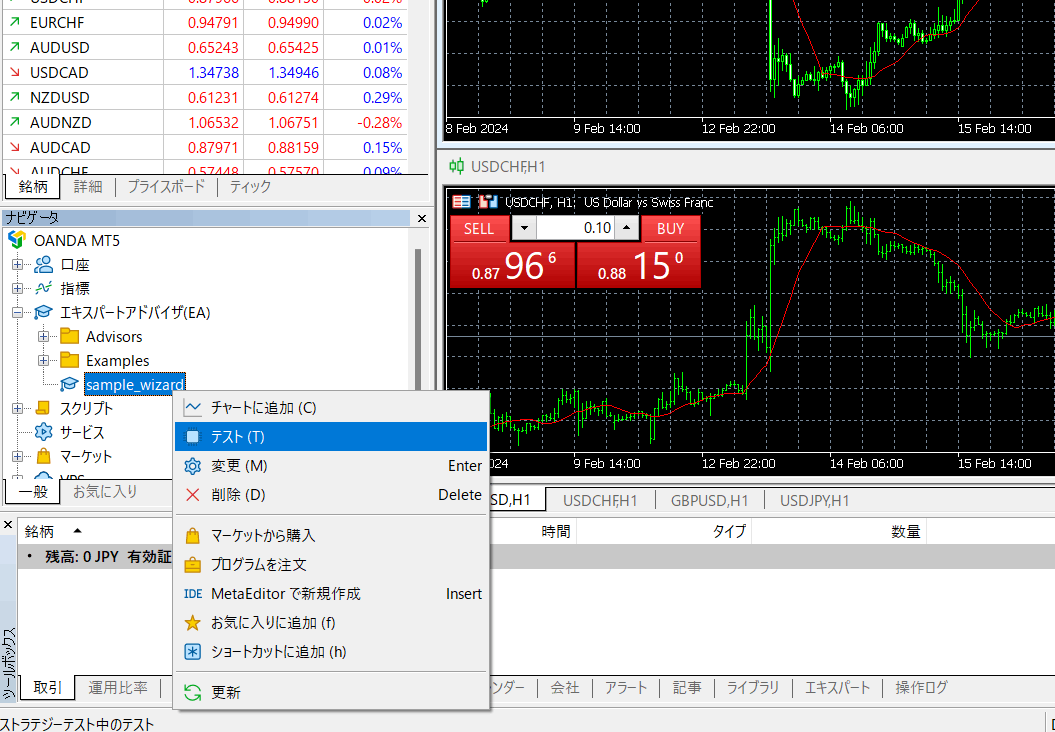The width and height of the screenshot is (1055, 732).
Task: Click BUY button on USDCHF chart
Action: 670,228
